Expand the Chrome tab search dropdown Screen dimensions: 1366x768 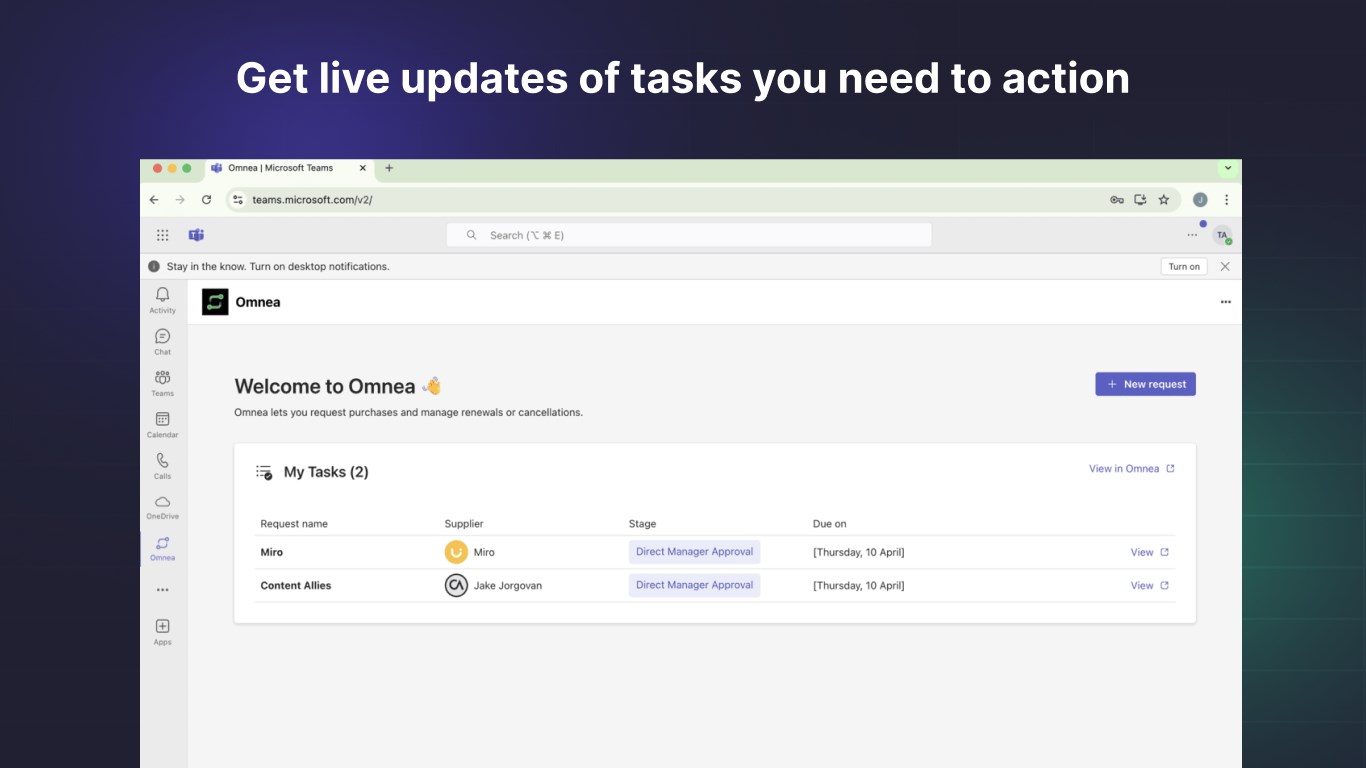click(x=1227, y=168)
